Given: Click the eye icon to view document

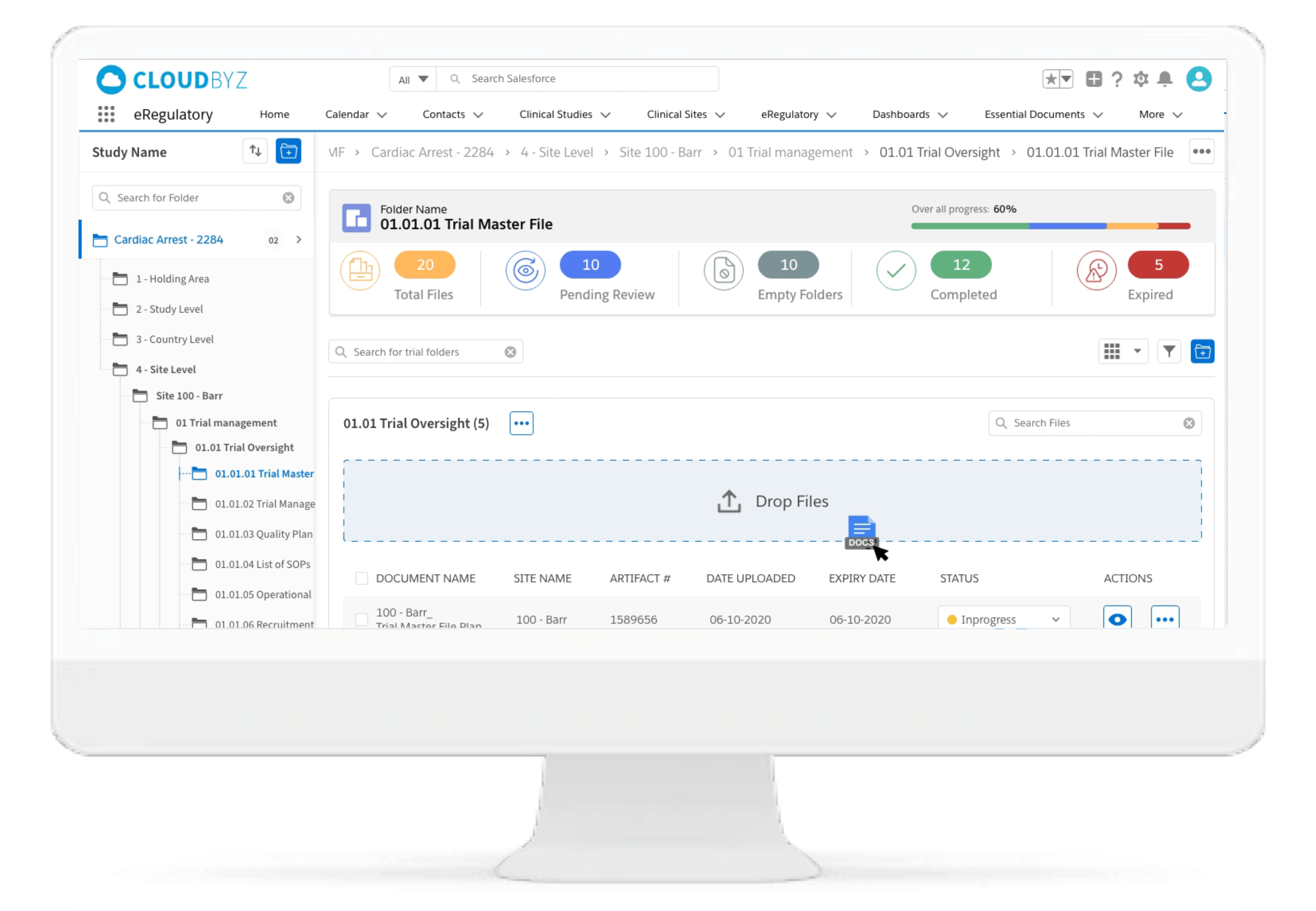Looking at the screenshot, I should [1117, 619].
